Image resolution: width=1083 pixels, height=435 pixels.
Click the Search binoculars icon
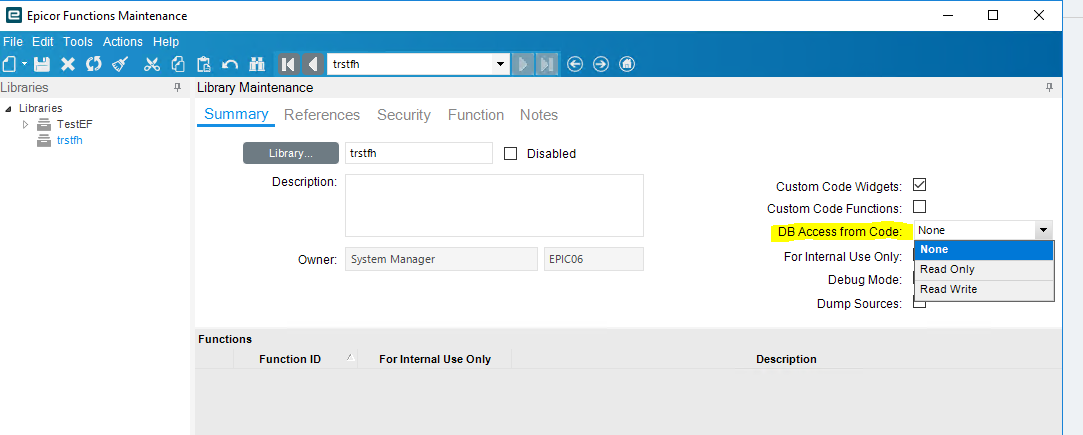coord(257,64)
